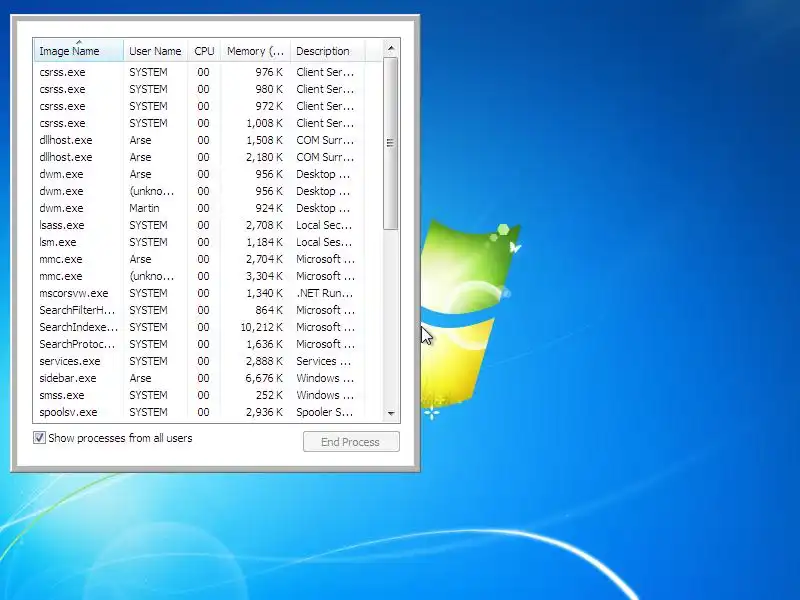Click the 924 K memory value
Viewport: 800px width, 600px height.
tap(269, 208)
